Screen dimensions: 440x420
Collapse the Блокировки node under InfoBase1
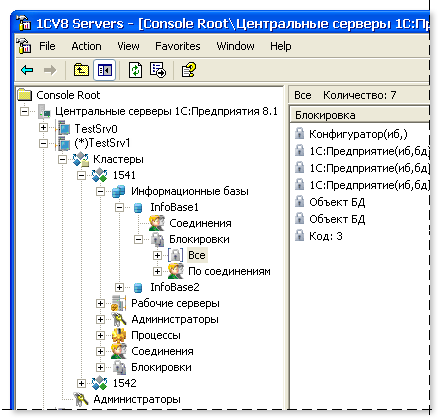(x=138, y=239)
